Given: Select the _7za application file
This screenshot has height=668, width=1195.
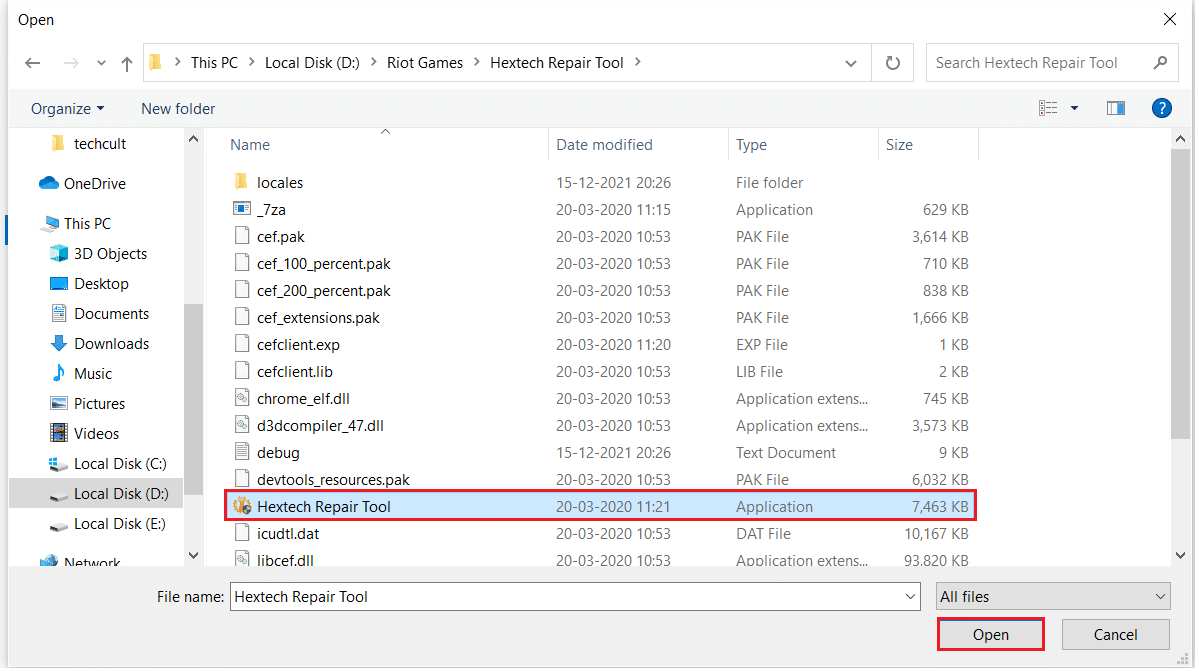Looking at the screenshot, I should tap(271, 210).
